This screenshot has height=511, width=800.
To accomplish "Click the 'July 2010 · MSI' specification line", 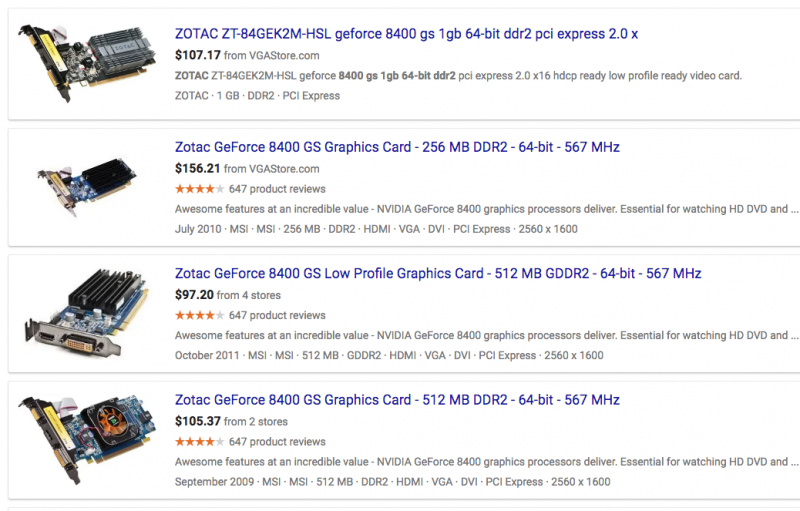I will [376, 229].
